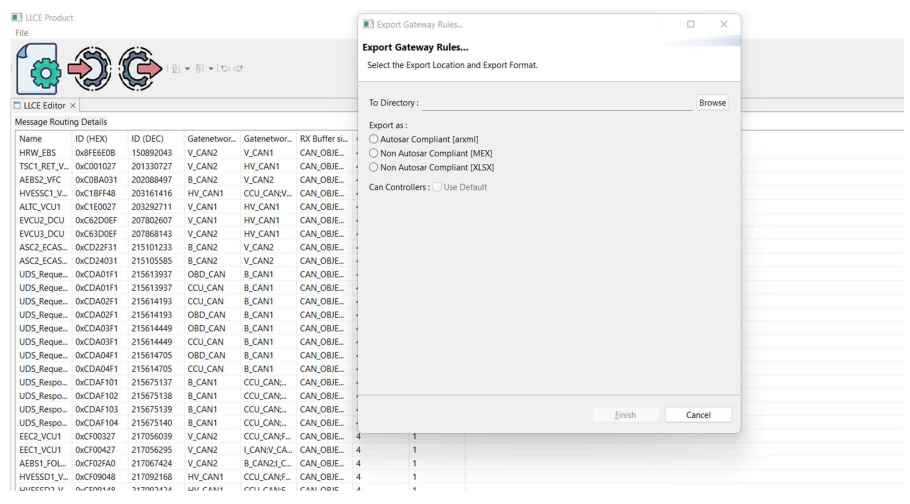Click the Previous Annotation toolbar icon
910x504 pixels.
[199, 69]
